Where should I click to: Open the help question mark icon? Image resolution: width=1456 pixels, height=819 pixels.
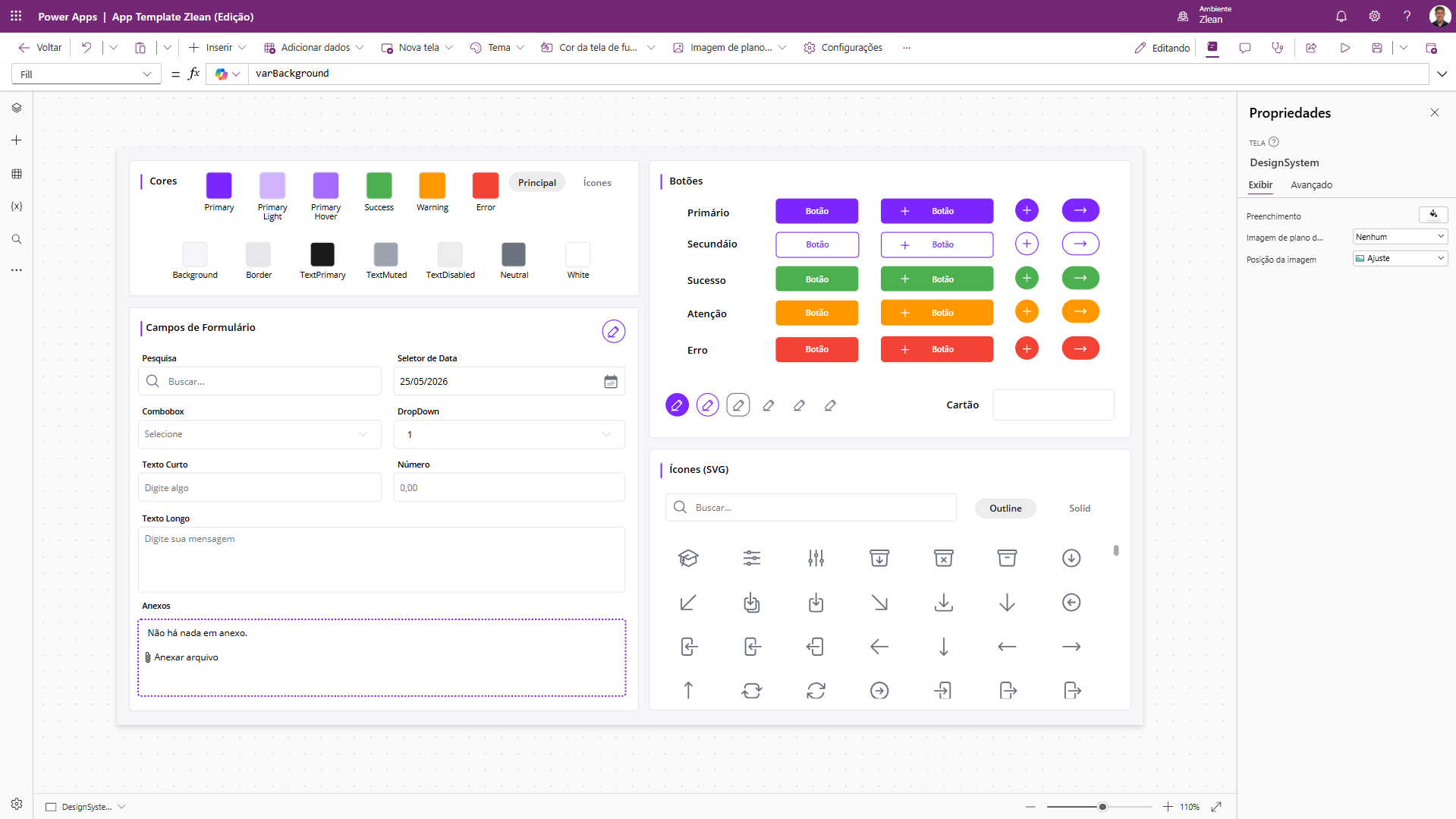(1407, 16)
